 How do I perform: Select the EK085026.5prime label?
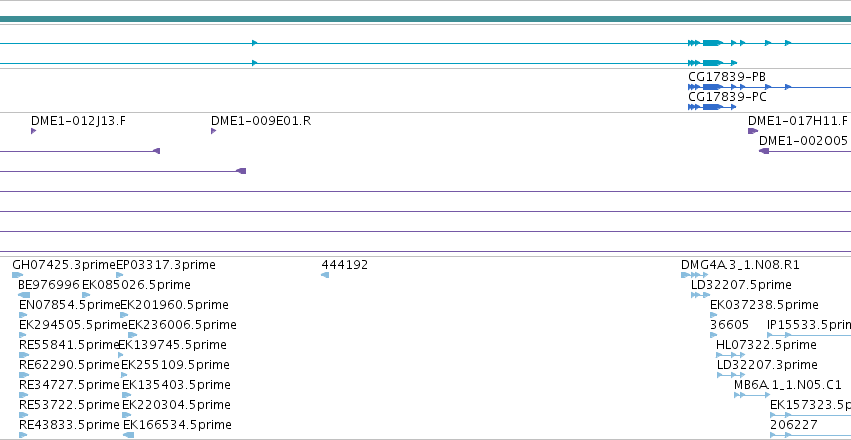tap(136, 285)
